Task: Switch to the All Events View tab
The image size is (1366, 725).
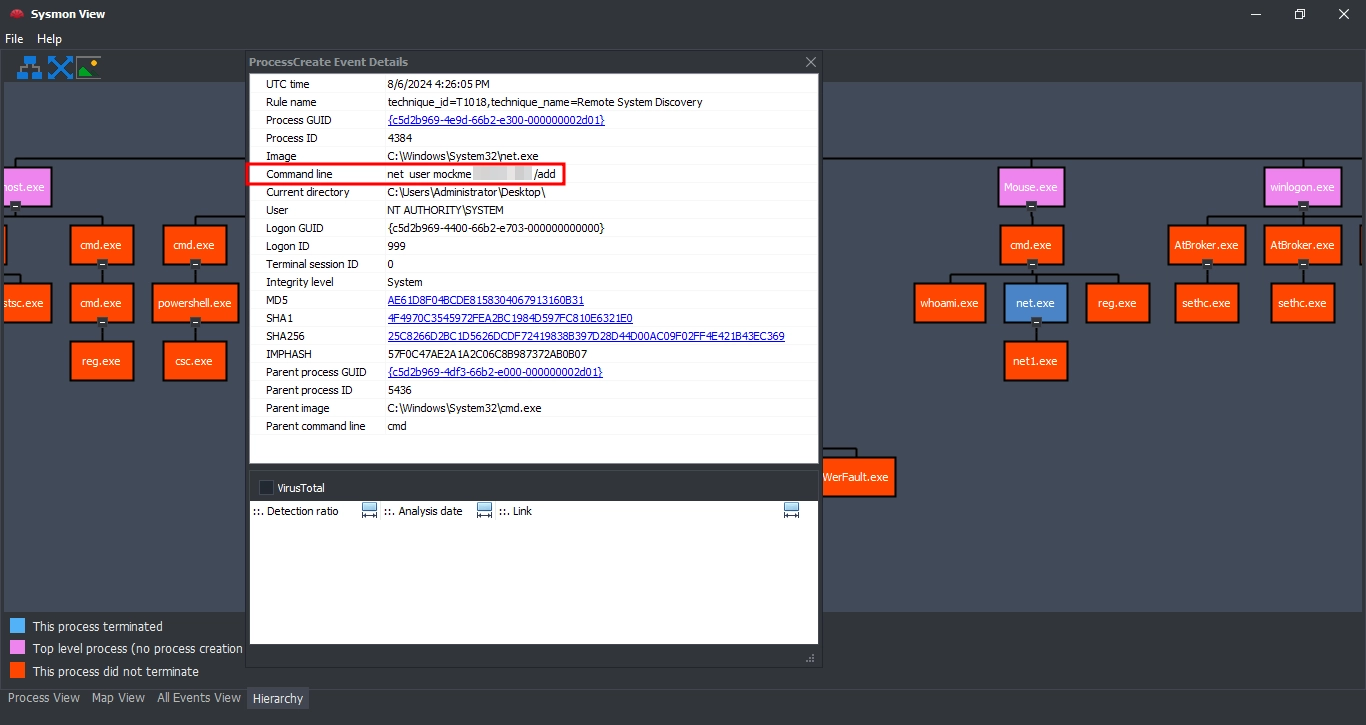Action: point(198,698)
